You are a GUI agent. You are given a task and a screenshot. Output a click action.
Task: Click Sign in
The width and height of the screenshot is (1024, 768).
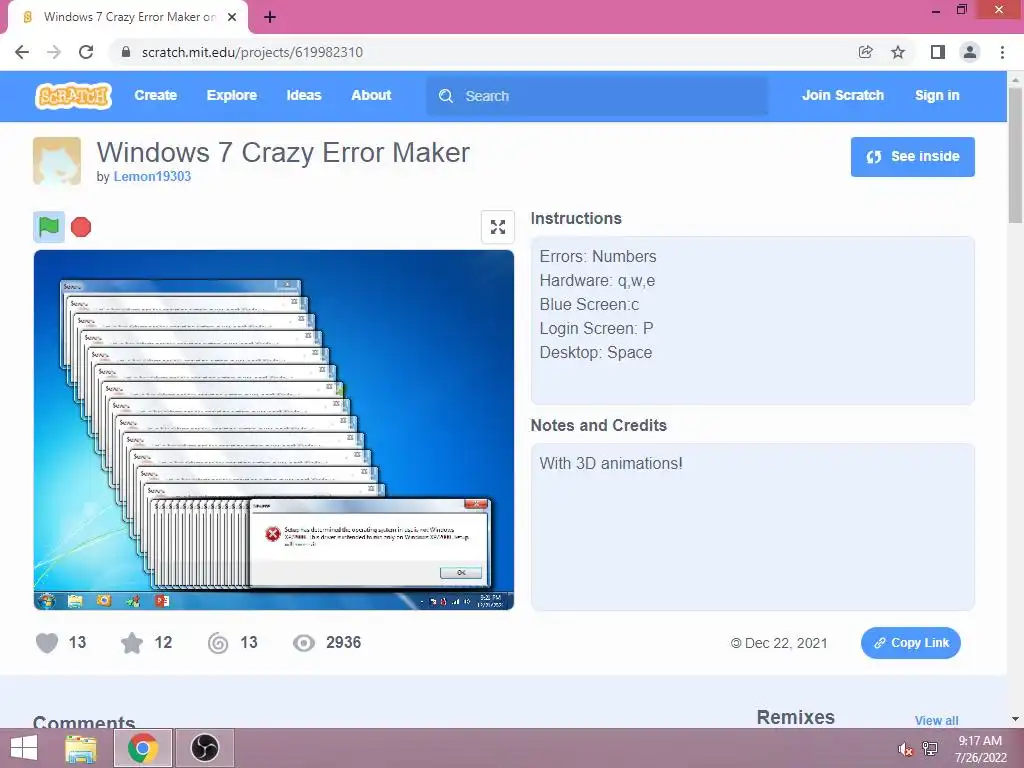click(937, 95)
